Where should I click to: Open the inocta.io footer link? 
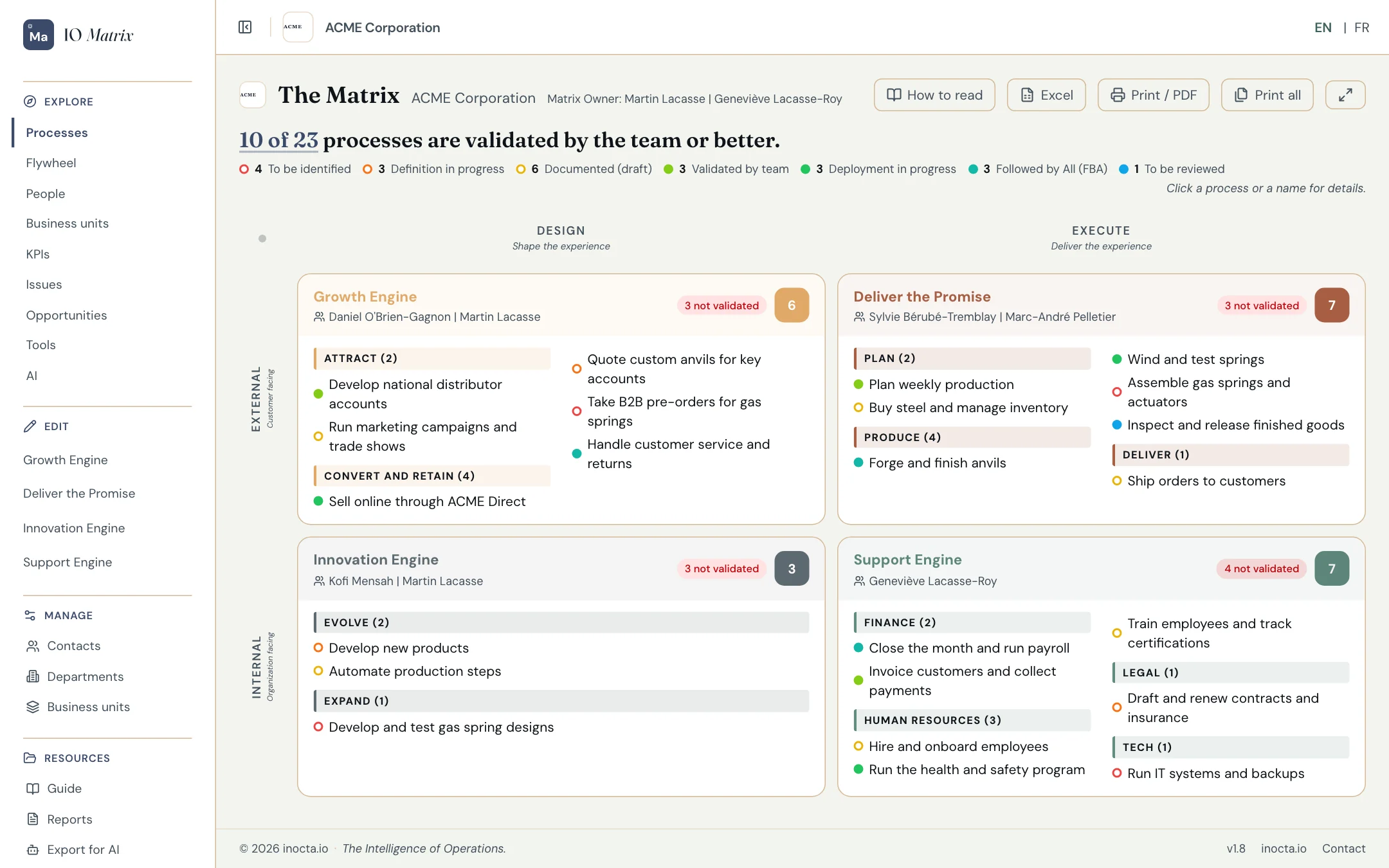pyautogui.click(x=1284, y=849)
